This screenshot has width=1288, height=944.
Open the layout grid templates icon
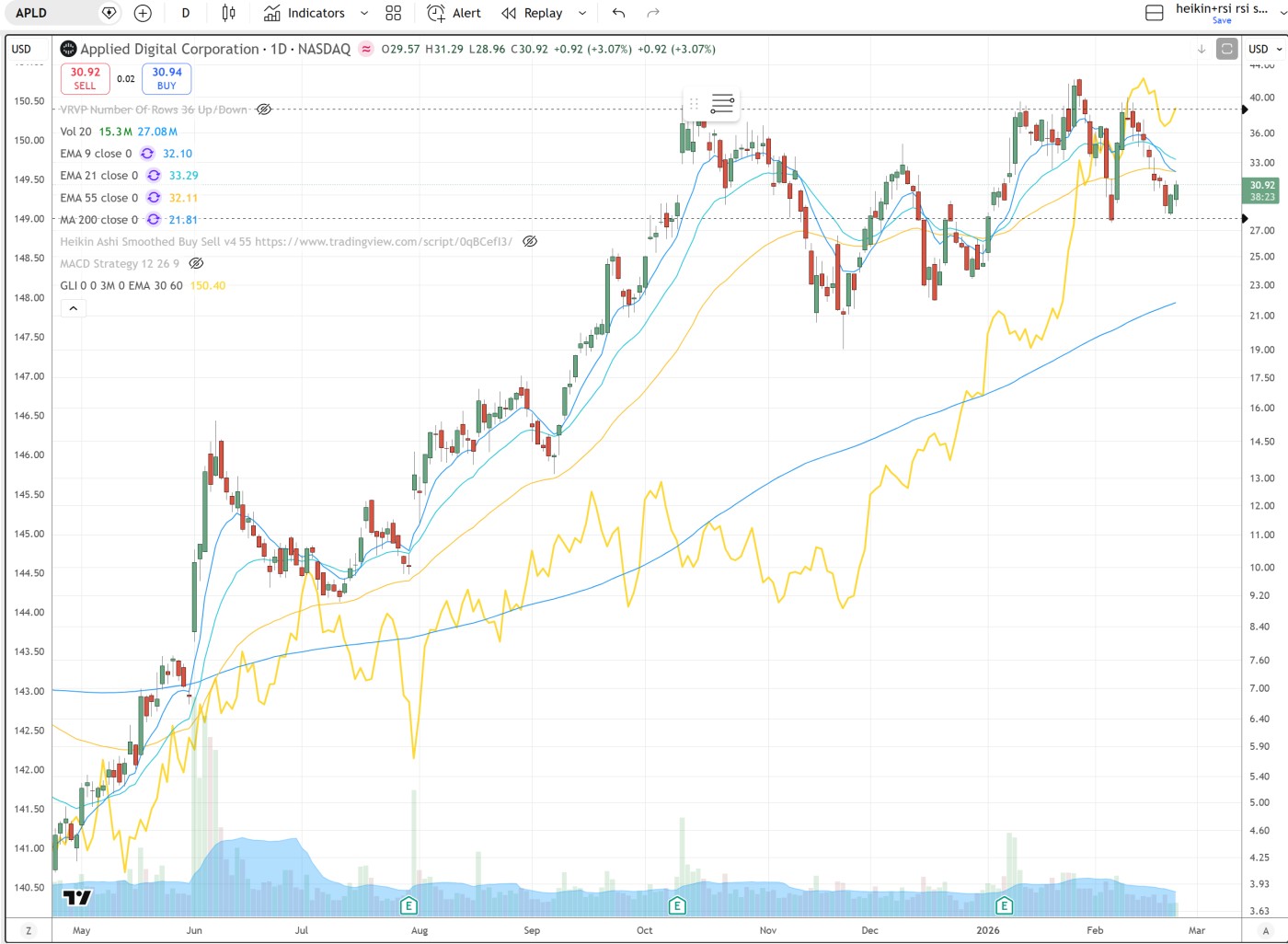click(x=394, y=13)
